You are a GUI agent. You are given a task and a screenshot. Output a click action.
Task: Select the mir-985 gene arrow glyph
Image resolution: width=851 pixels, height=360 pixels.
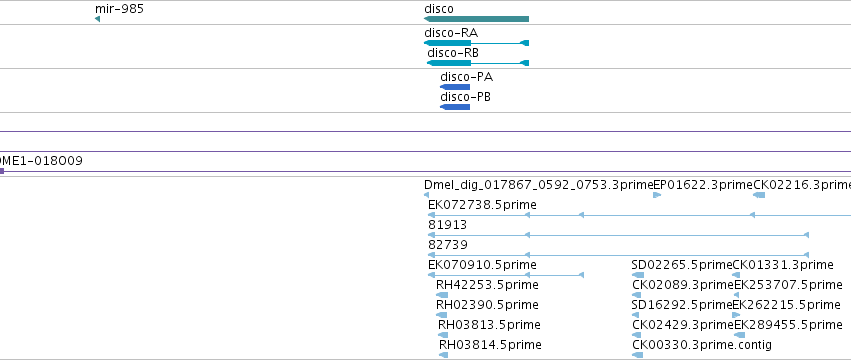point(97,19)
